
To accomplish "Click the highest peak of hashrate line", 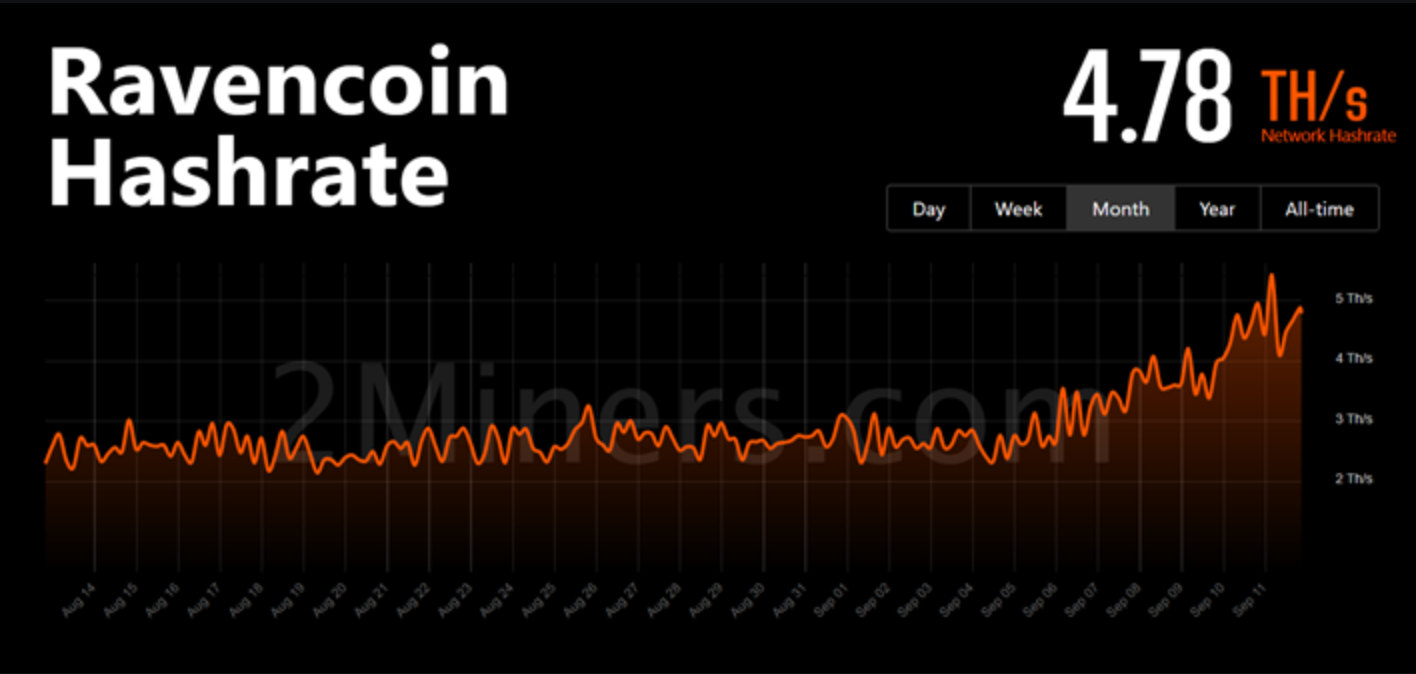I will click(x=1271, y=275).
